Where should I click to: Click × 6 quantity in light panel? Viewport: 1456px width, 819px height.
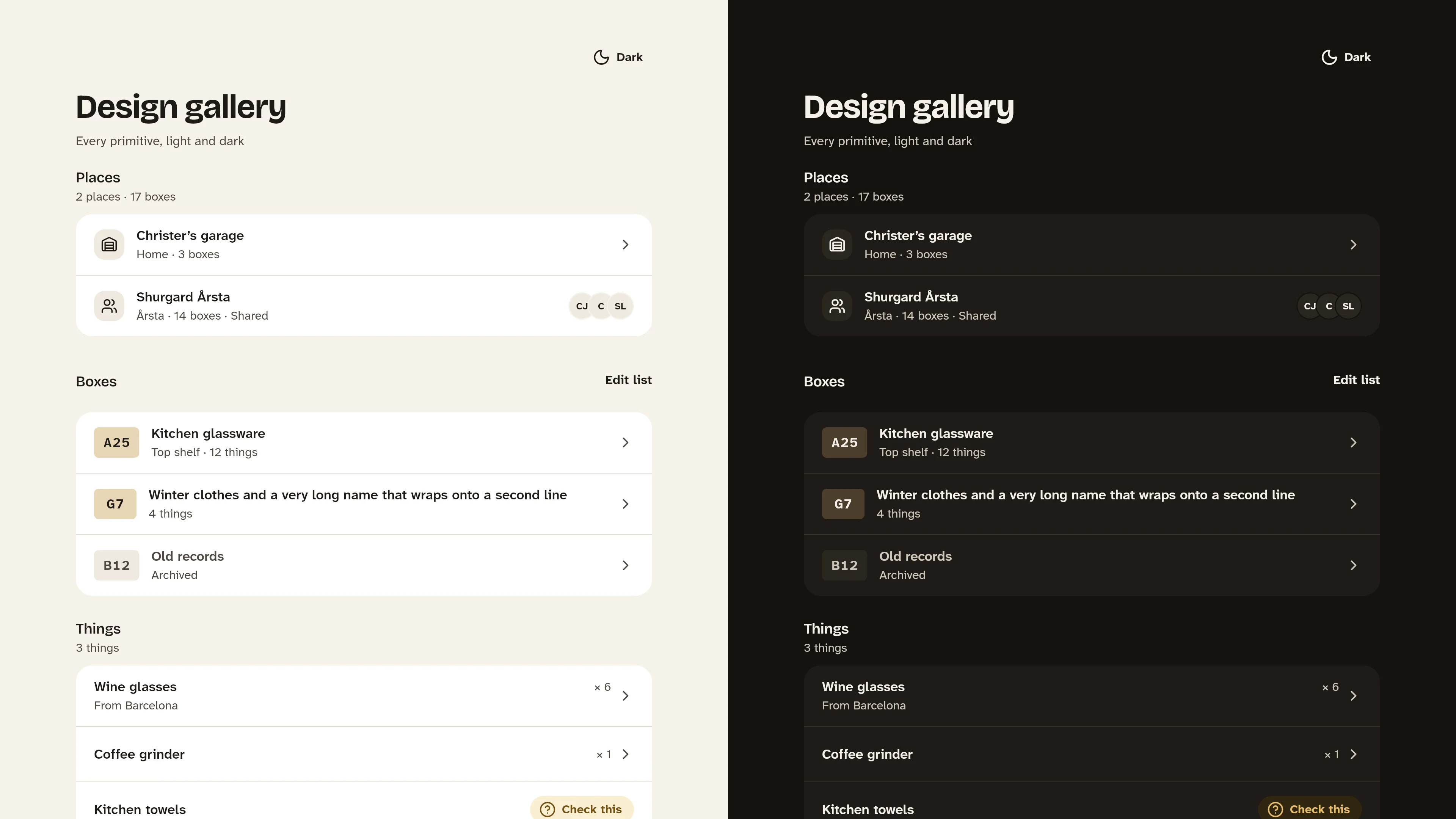coord(602,687)
